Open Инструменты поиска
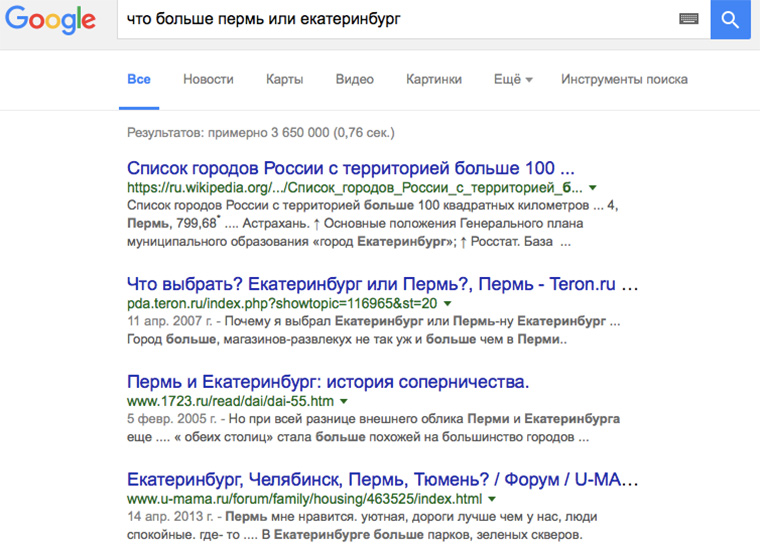This screenshot has width=760, height=544. 624,79
